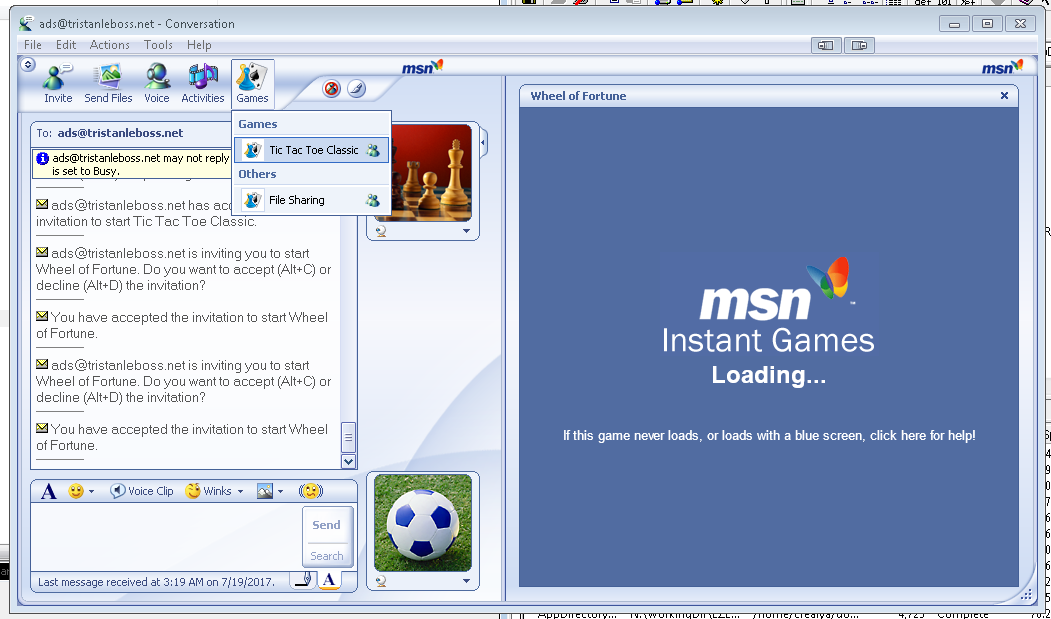Click inside the message input box
This screenshot has height=619, width=1051.
pos(166,537)
